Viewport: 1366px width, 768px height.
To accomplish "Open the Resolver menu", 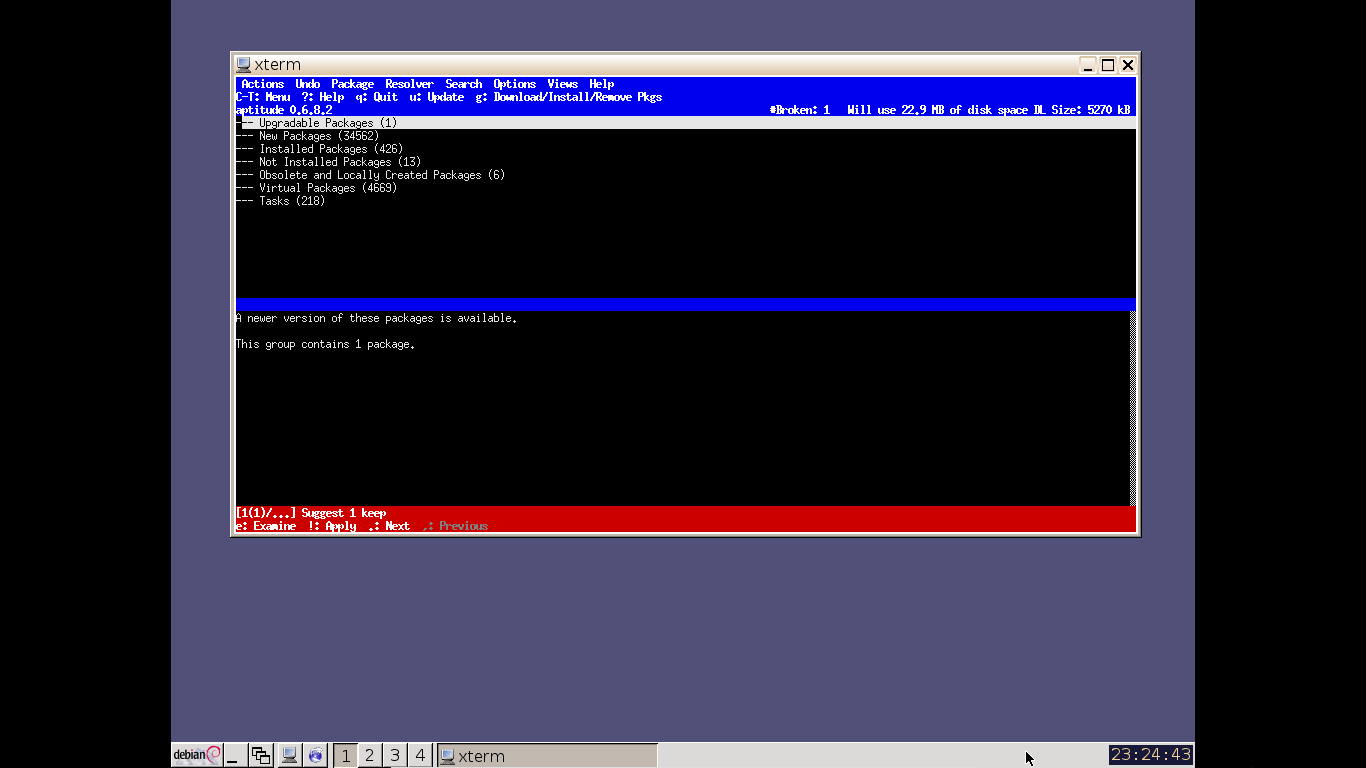I will click(x=409, y=84).
